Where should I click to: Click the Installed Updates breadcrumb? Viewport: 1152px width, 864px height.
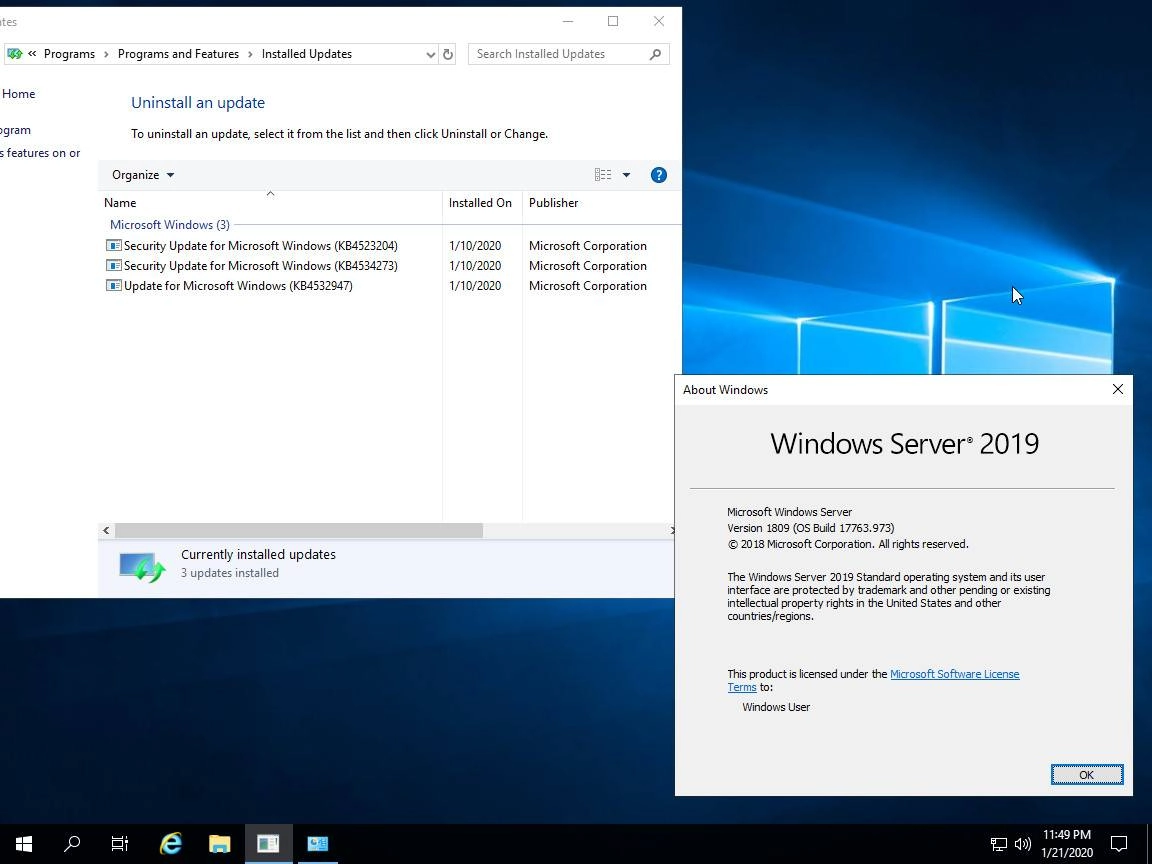pyautogui.click(x=306, y=54)
